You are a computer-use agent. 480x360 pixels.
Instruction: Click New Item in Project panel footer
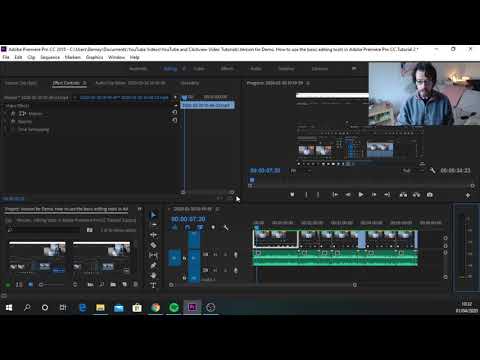[124, 285]
